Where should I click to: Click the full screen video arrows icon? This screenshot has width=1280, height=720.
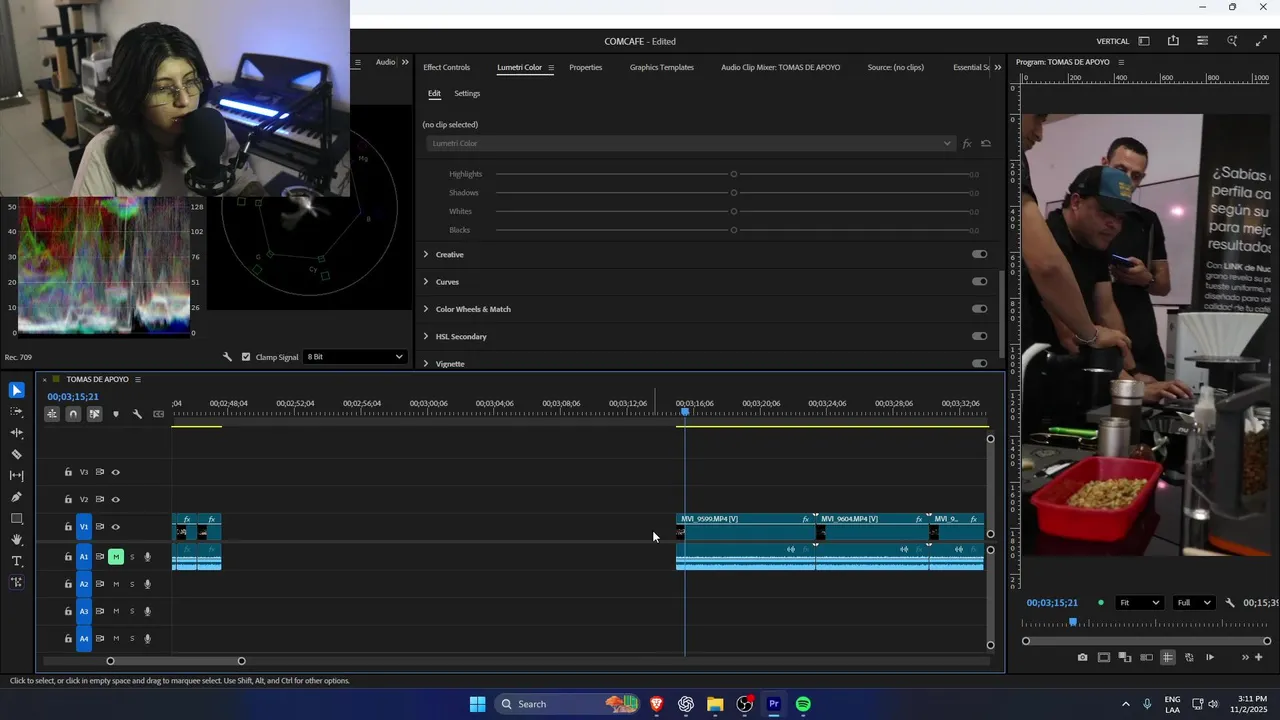(x=1260, y=41)
